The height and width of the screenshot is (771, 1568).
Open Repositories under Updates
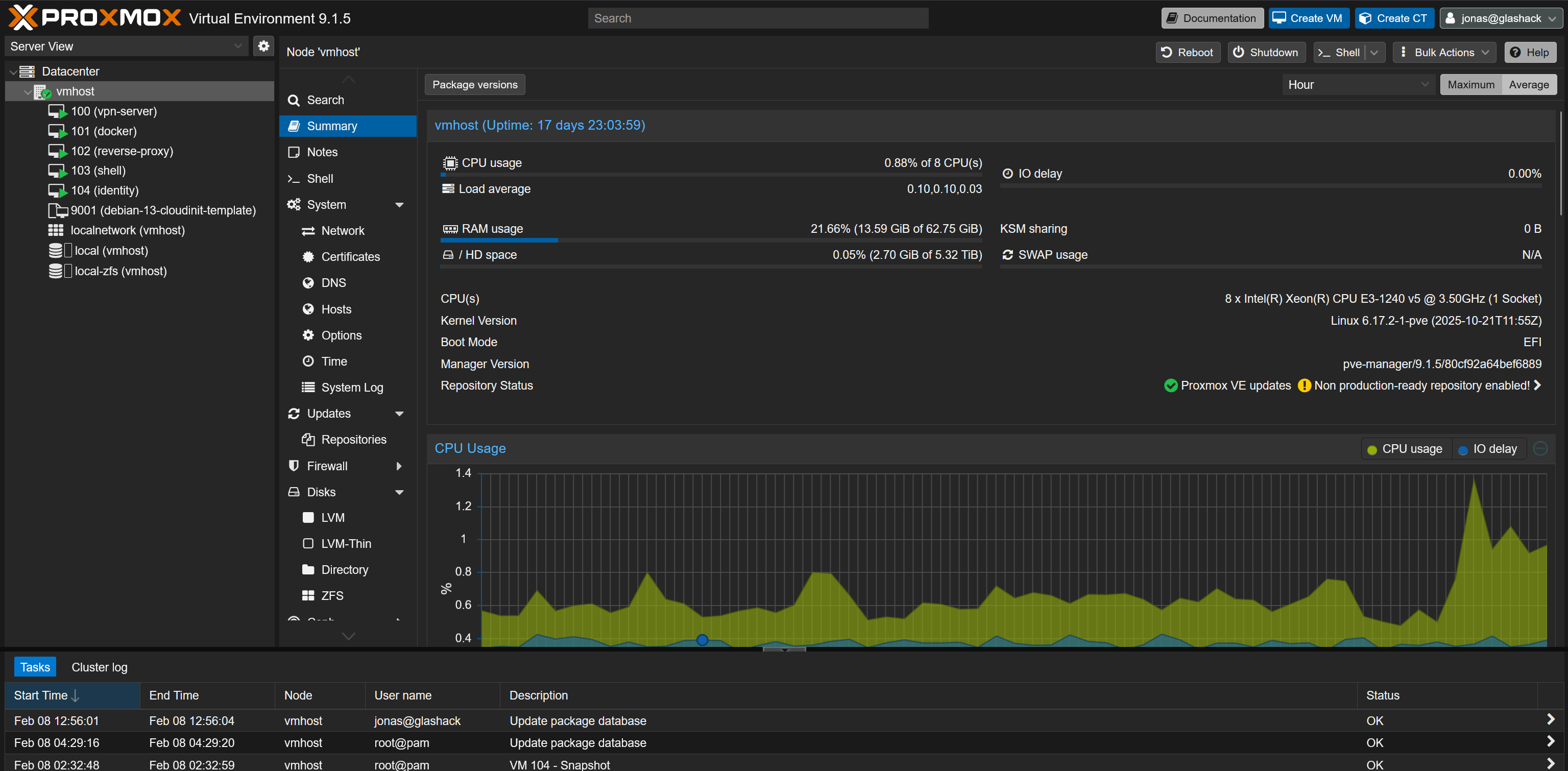(353, 439)
